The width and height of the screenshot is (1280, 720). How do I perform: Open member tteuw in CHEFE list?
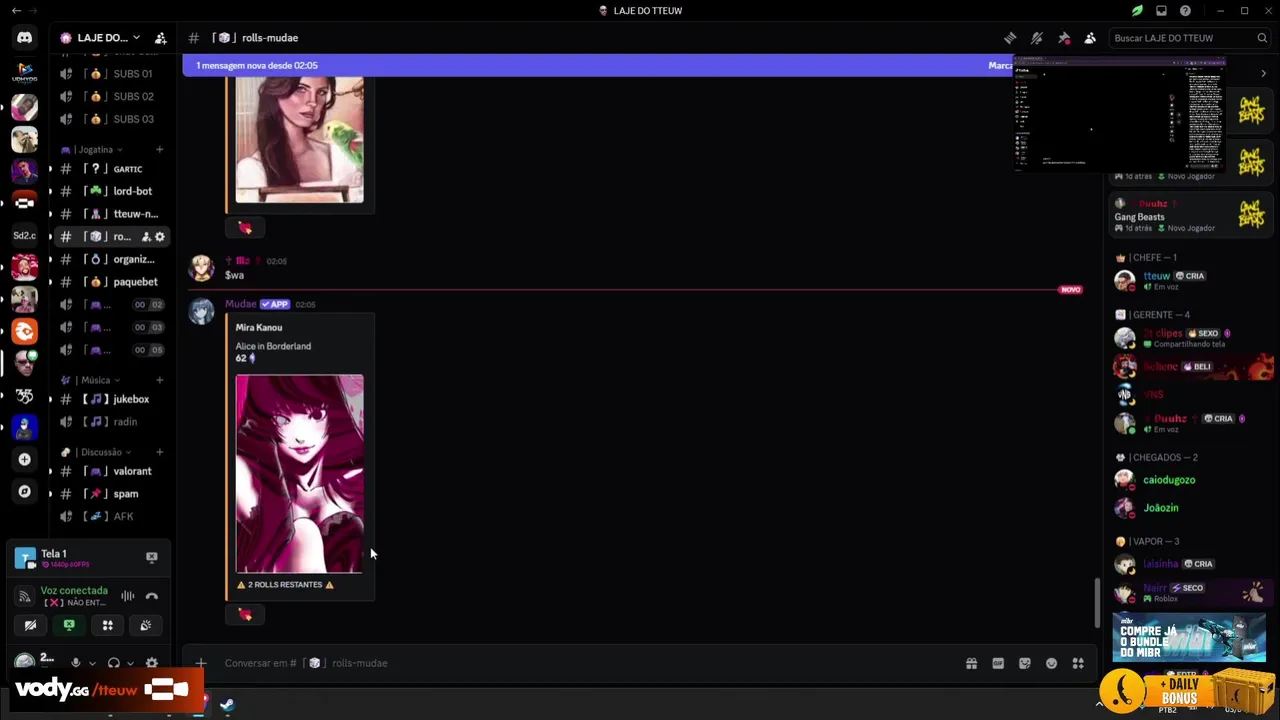(1189, 280)
